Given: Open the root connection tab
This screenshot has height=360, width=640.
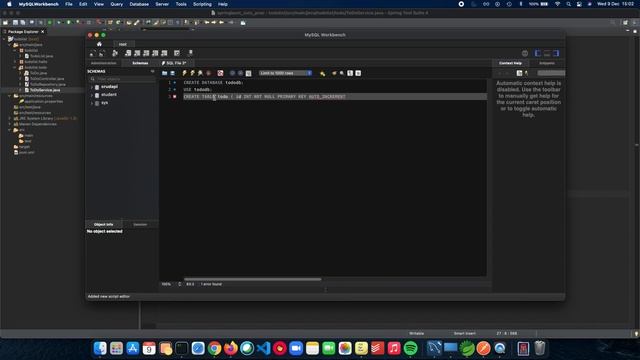Looking at the screenshot, I should 123,44.
